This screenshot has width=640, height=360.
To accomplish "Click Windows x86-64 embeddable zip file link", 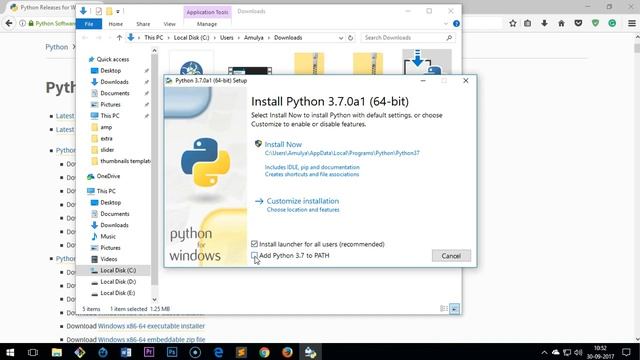I will [151, 339].
